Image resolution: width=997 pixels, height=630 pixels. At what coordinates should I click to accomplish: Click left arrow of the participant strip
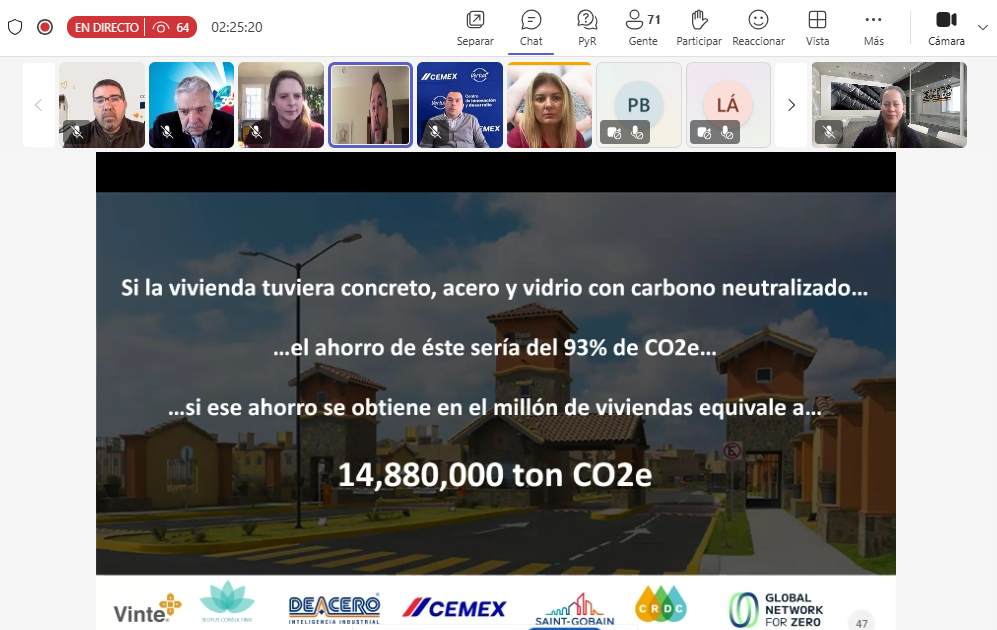37,104
